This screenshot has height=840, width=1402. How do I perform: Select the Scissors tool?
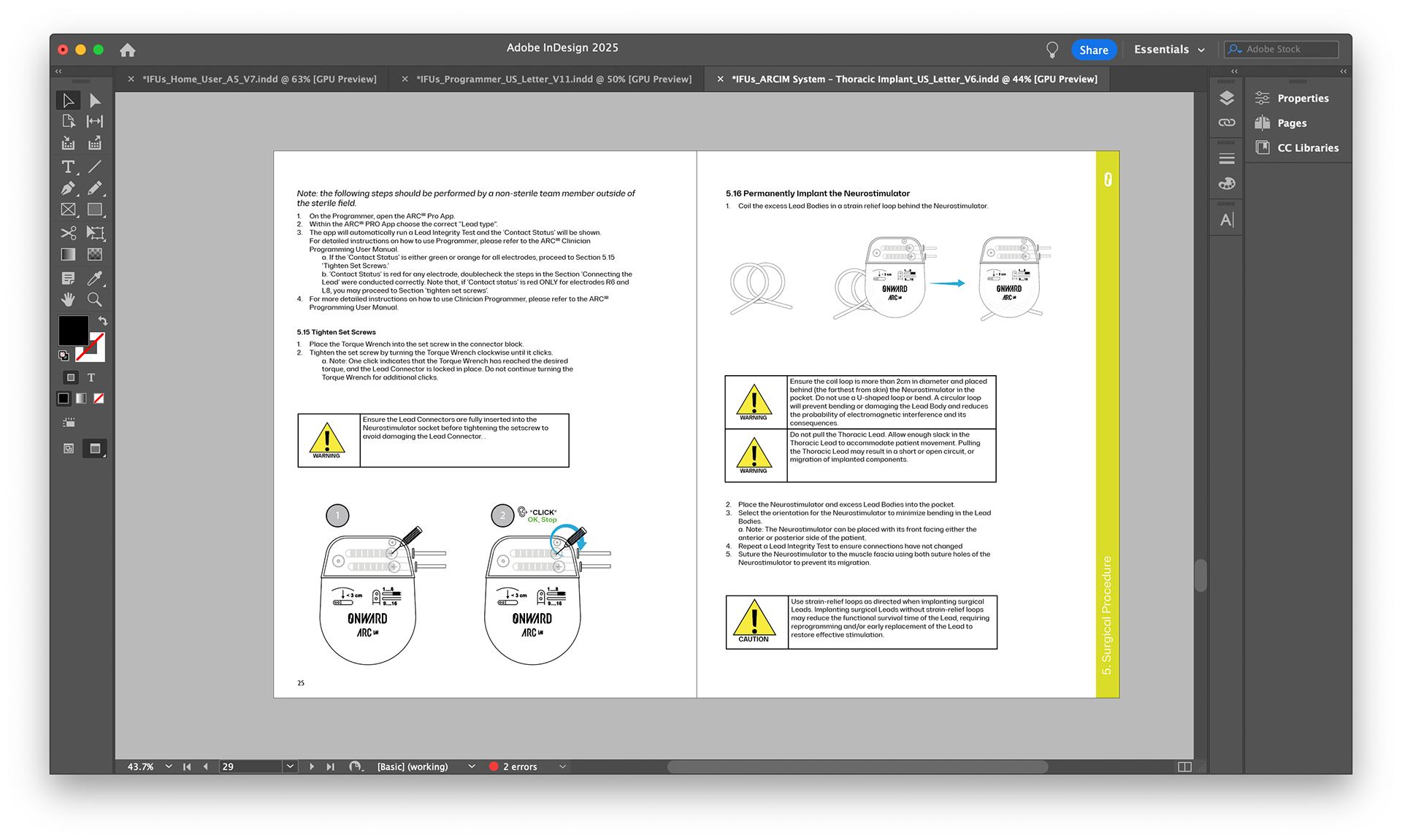coord(69,233)
